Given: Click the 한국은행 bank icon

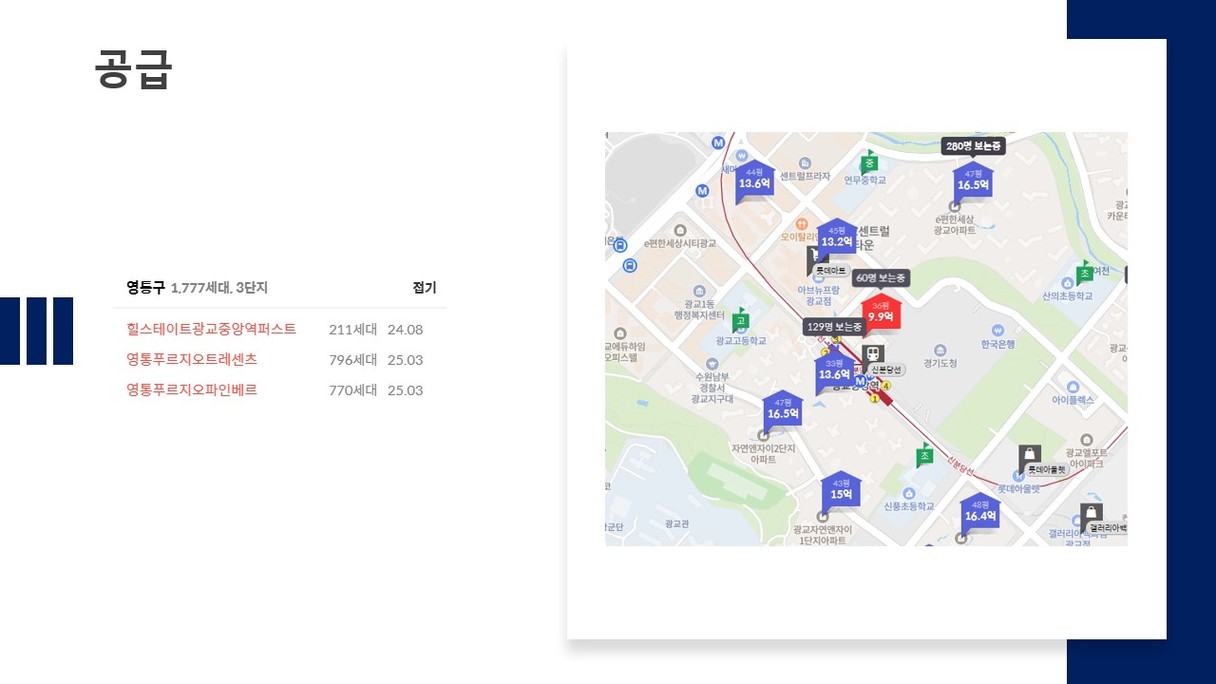Looking at the screenshot, I should (997, 330).
